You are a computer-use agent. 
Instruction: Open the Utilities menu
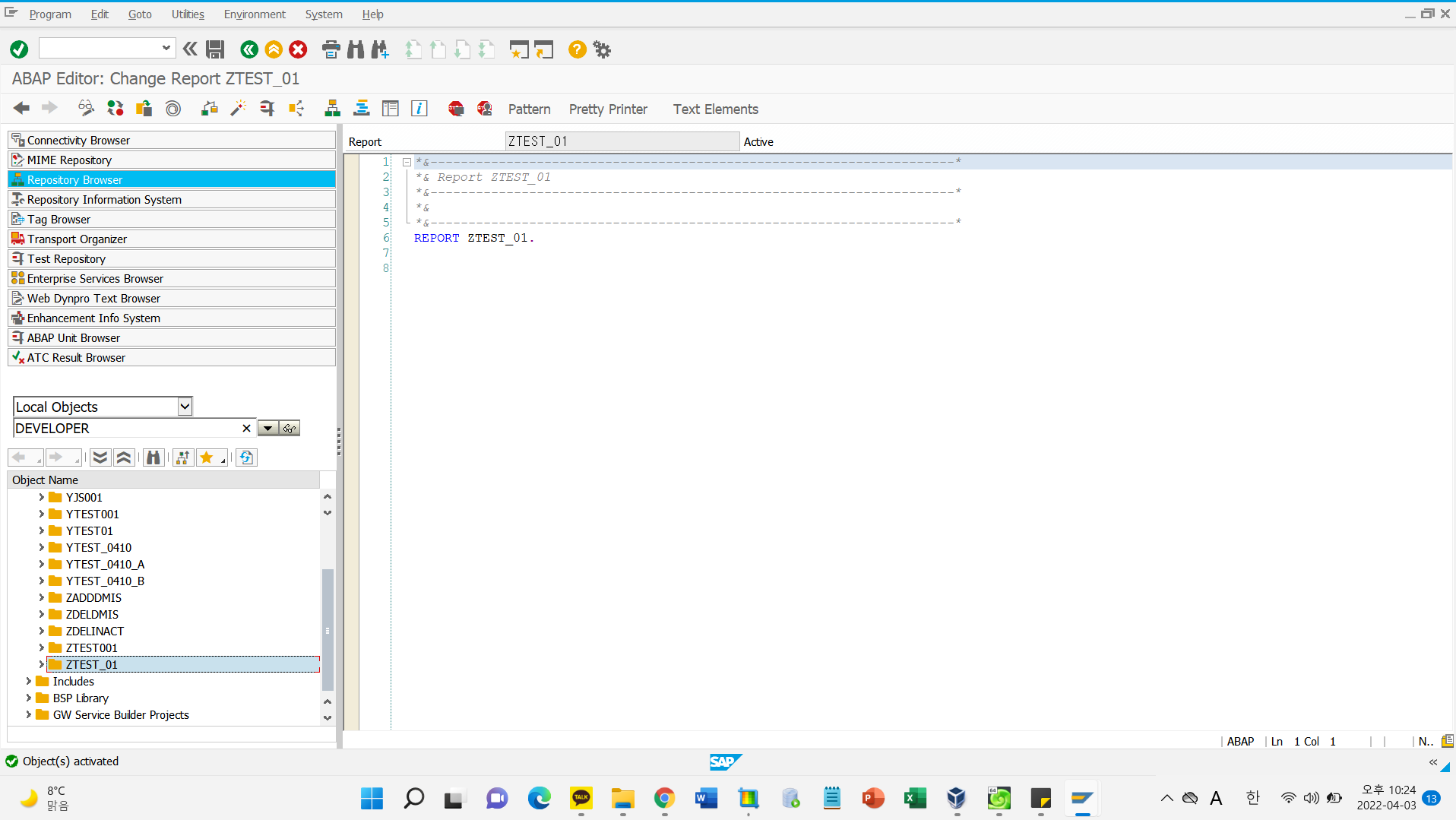click(x=188, y=14)
